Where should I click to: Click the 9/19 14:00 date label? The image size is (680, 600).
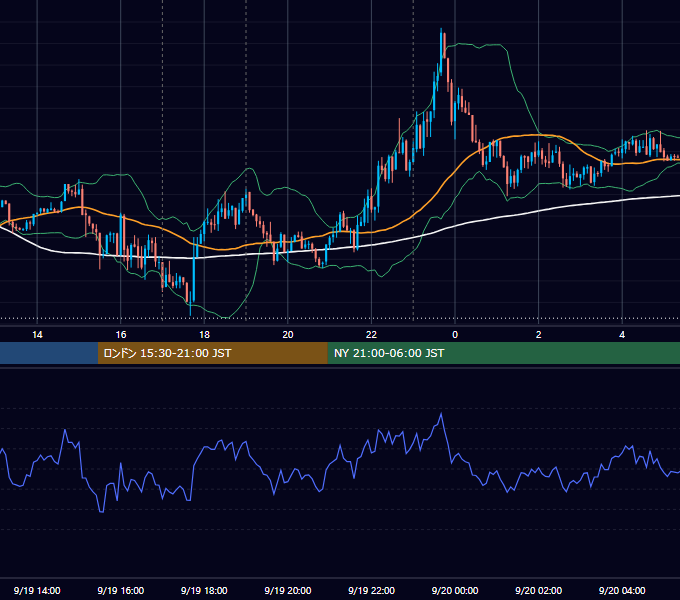[x=37, y=590]
